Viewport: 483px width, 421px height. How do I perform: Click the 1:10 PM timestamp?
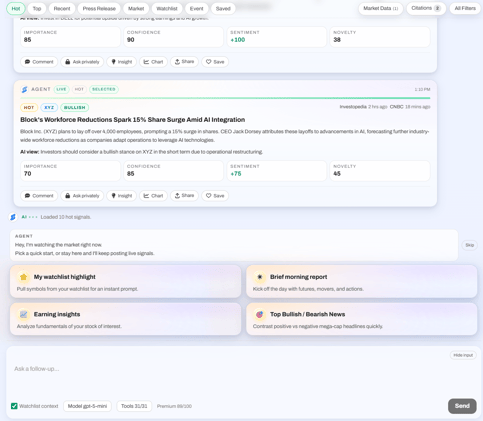(422, 89)
